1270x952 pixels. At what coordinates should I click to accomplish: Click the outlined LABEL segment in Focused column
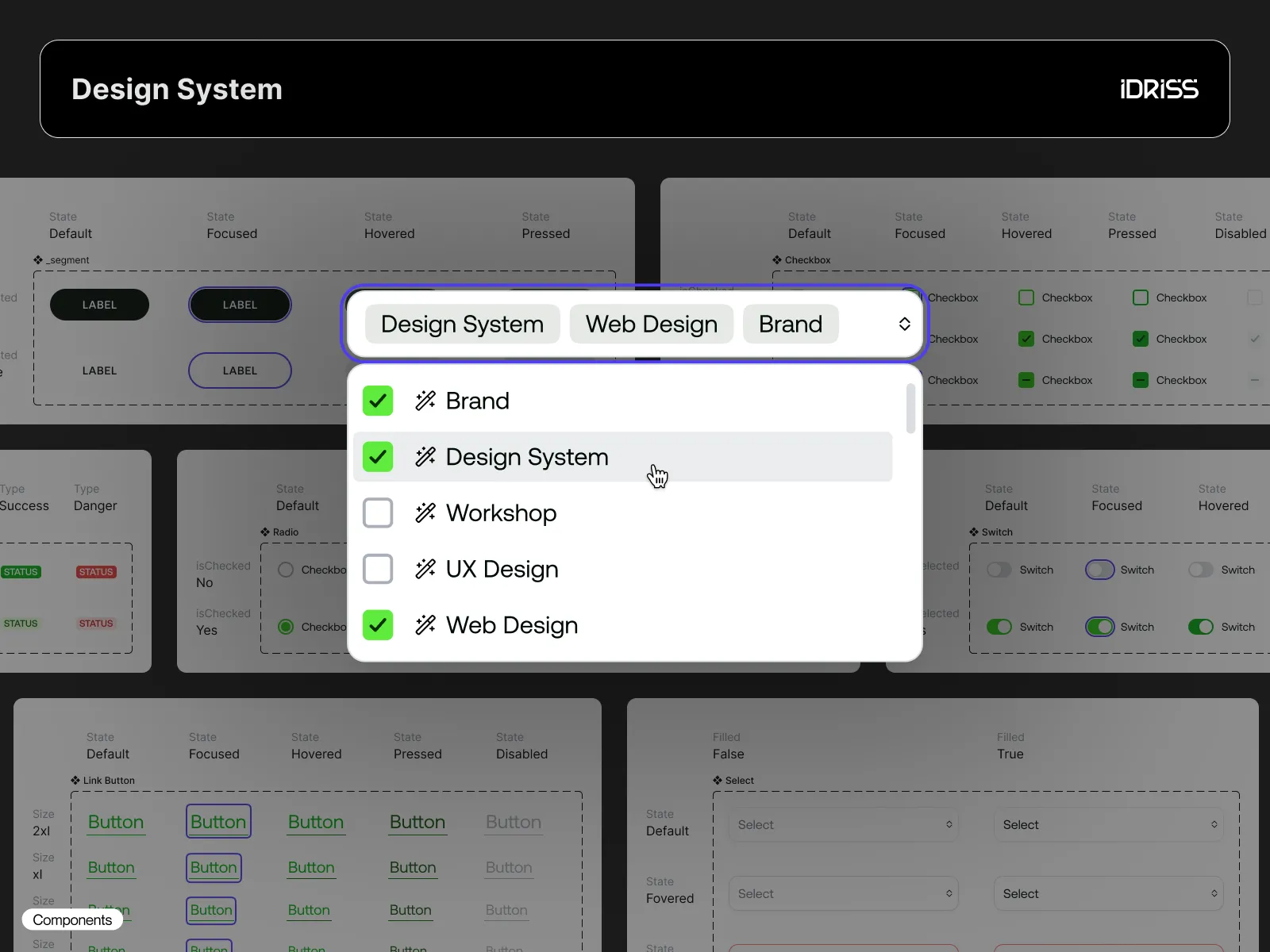click(x=240, y=370)
